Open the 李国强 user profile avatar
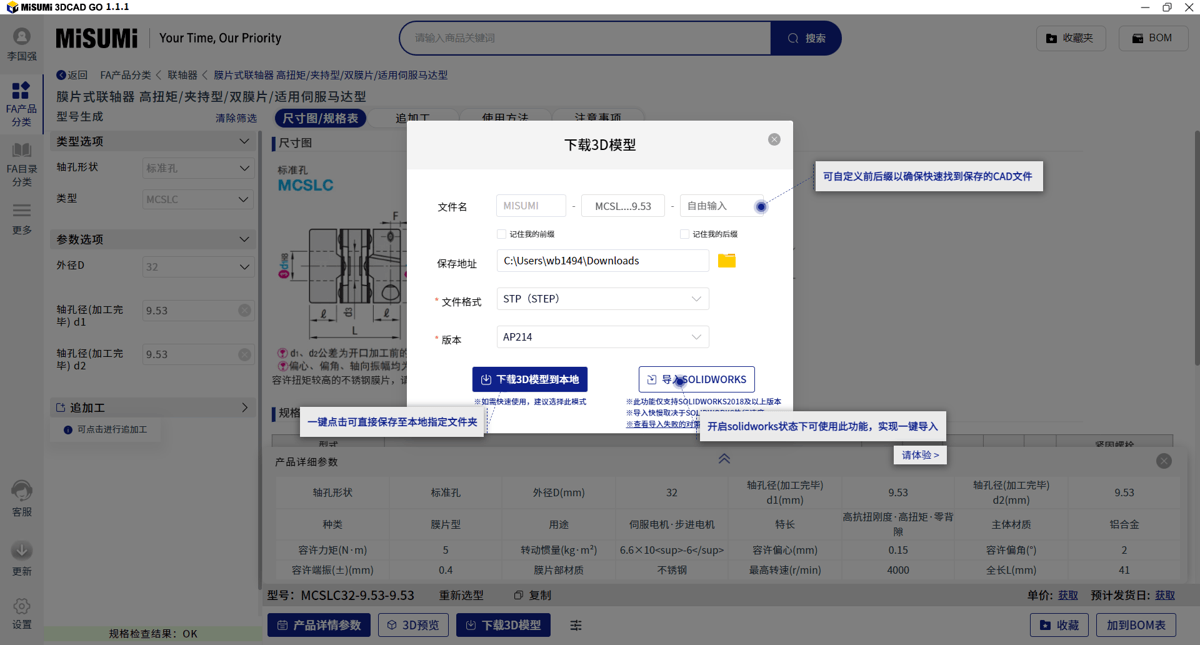This screenshot has height=645, width=1200. (x=21, y=37)
